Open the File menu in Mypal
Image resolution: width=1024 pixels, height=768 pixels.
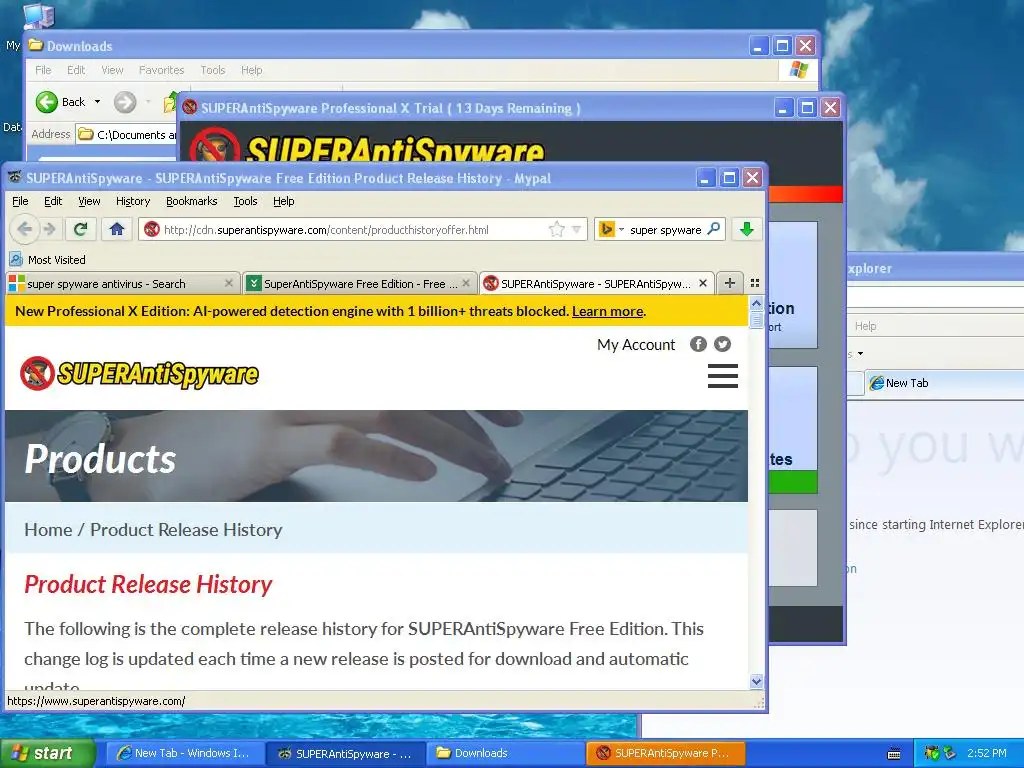[20, 201]
